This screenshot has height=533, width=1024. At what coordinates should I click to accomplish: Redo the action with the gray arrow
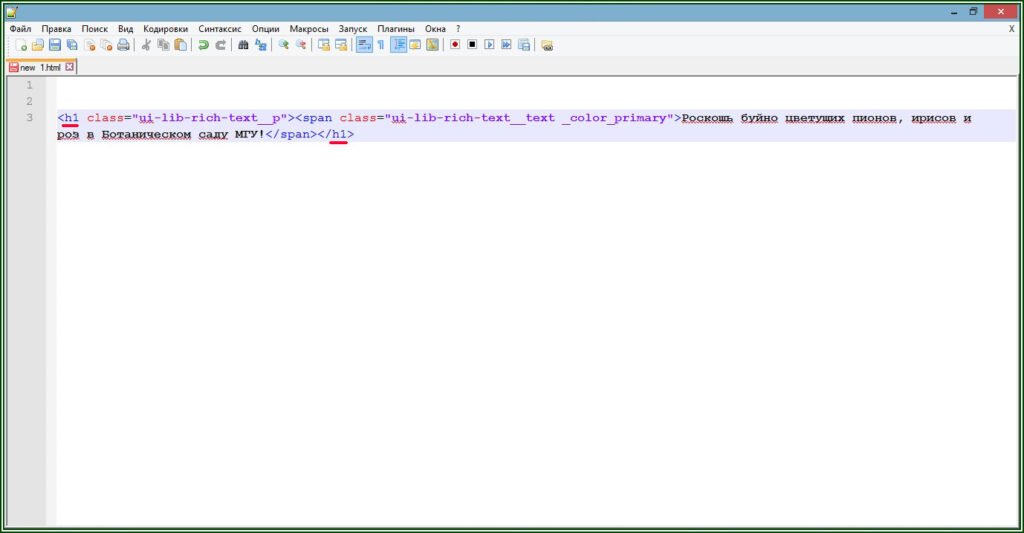point(220,45)
